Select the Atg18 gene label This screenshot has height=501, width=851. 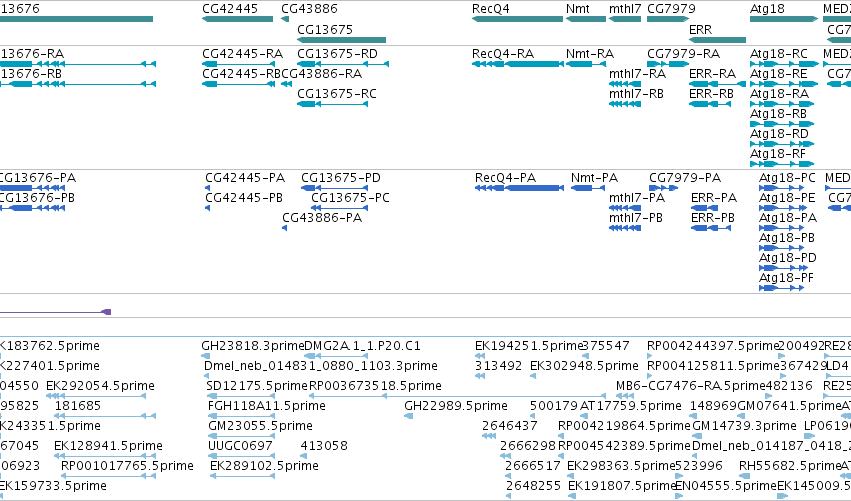767,9
